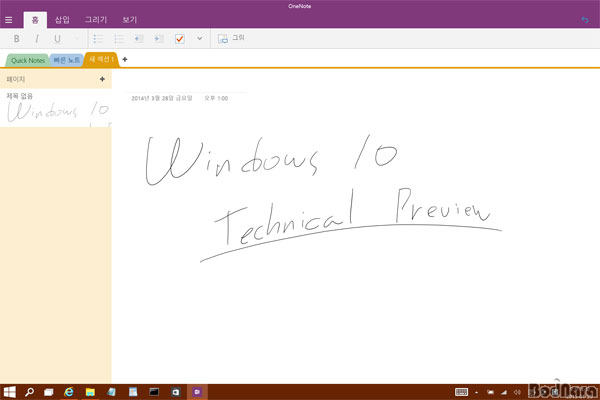The width and height of the screenshot is (600, 400).
Task: Open the Store icon on taskbar
Action: (x=176, y=392)
